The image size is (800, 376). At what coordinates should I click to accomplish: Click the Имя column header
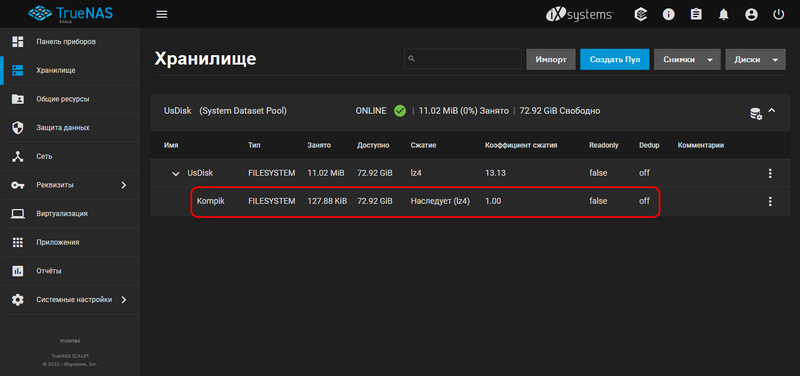(x=171, y=145)
